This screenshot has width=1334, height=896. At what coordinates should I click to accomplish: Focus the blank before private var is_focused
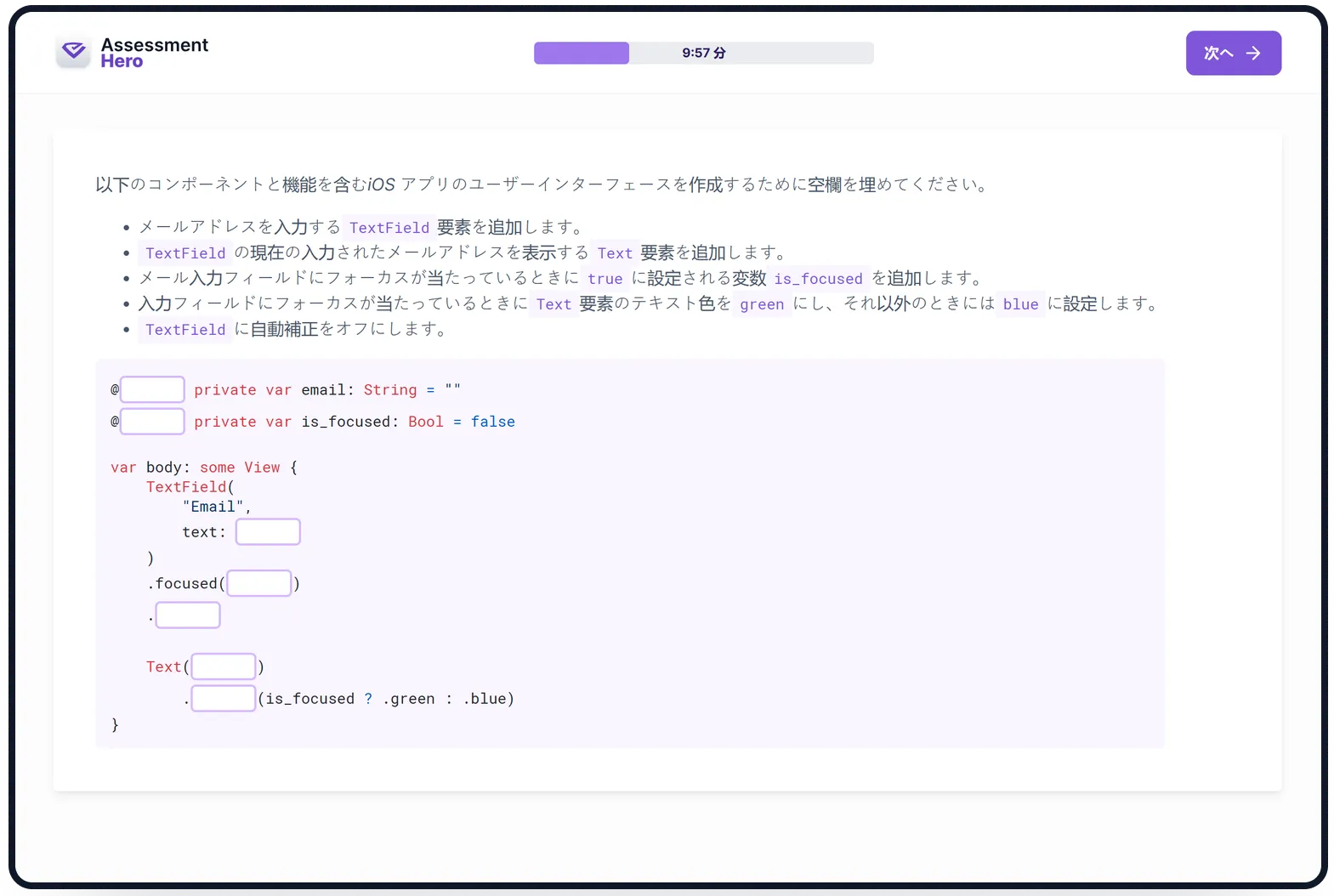pyautogui.click(x=152, y=421)
